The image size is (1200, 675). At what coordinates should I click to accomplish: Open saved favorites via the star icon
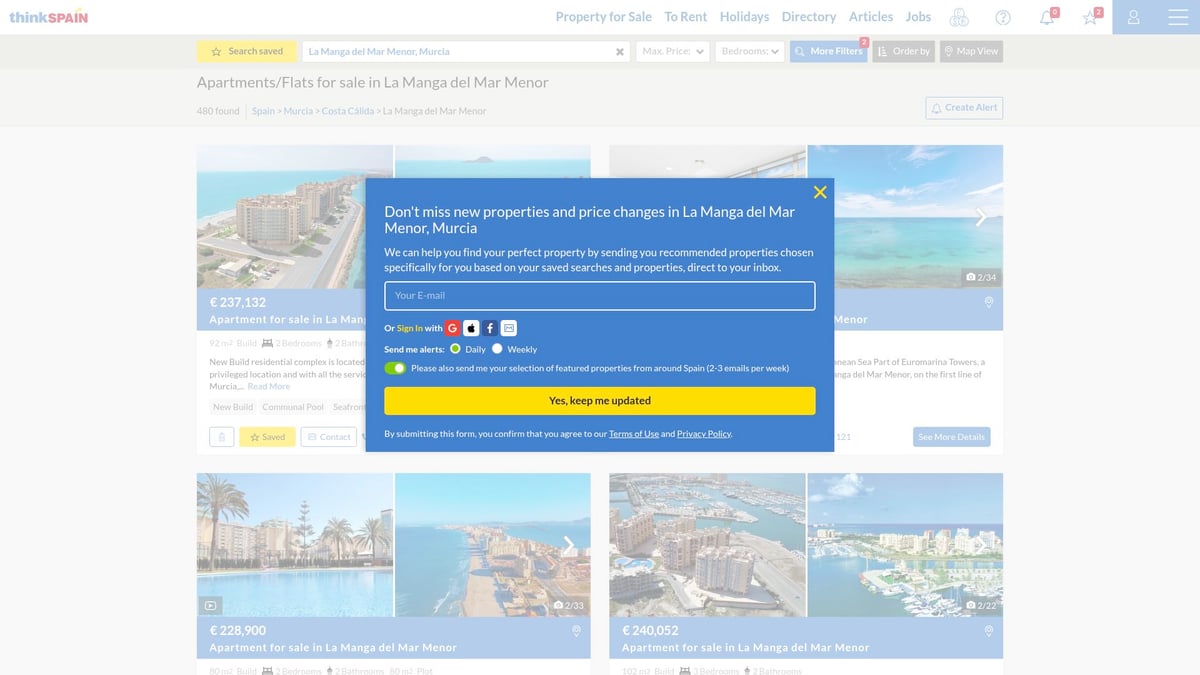1089,17
